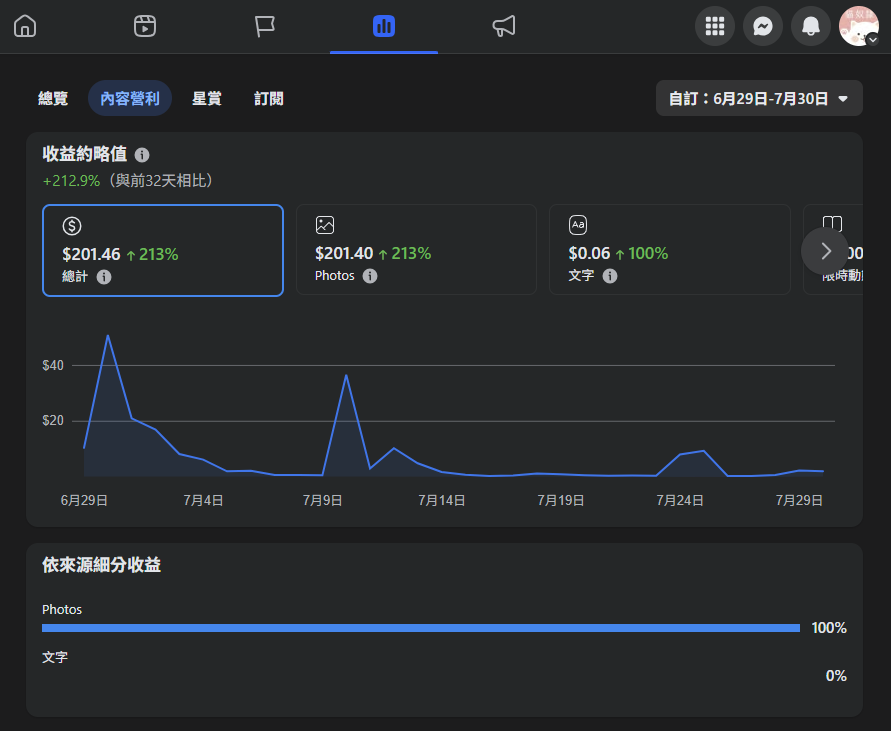Select the Photos $201.40 earnings card
The width and height of the screenshot is (891, 731).
pos(417,250)
